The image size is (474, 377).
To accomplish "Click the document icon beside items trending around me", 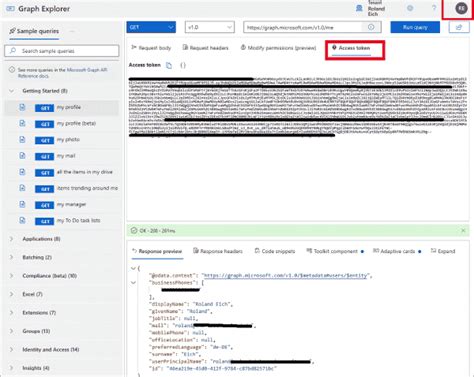I will coord(22,188).
